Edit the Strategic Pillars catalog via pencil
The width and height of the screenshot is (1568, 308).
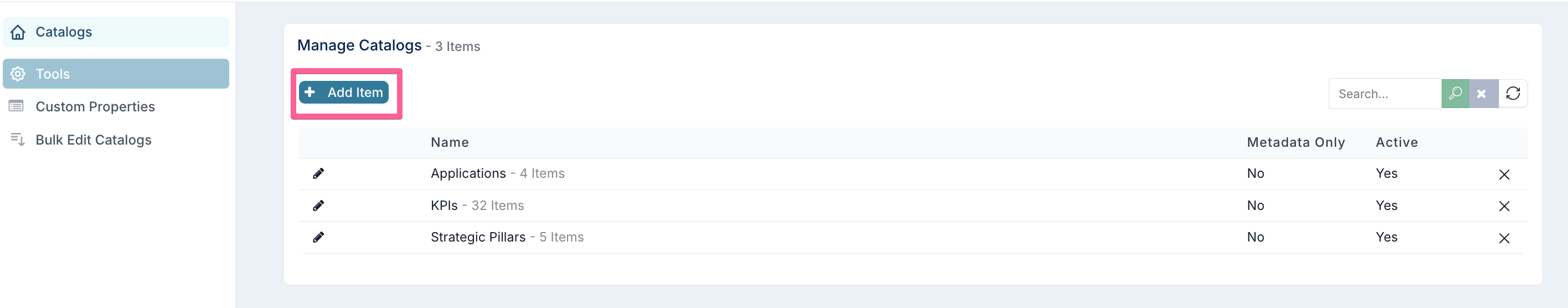318,238
